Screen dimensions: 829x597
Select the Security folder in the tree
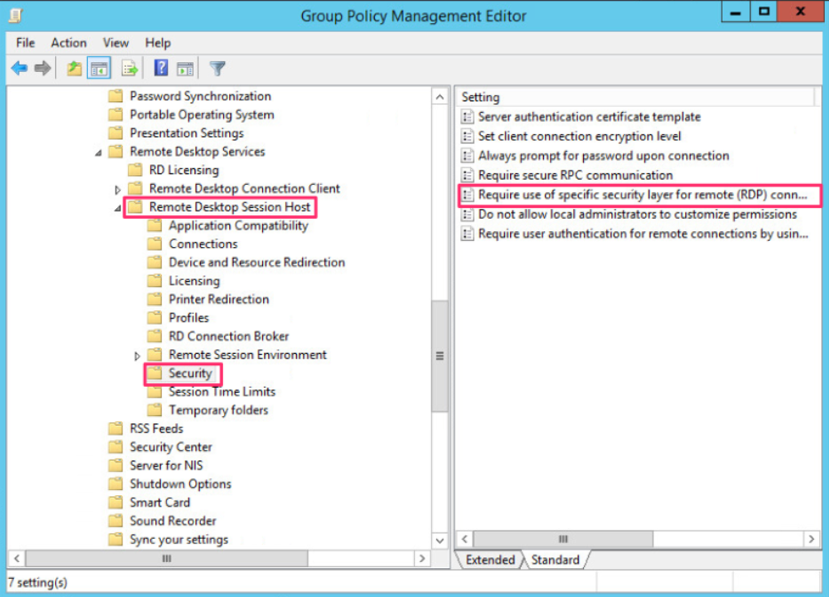pyautogui.click(x=190, y=373)
